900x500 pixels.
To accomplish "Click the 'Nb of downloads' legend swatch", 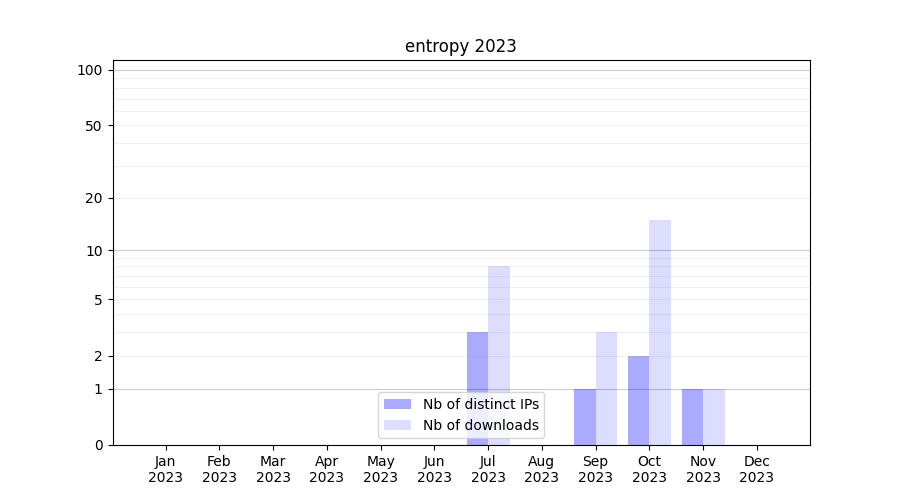I will 398,425.
